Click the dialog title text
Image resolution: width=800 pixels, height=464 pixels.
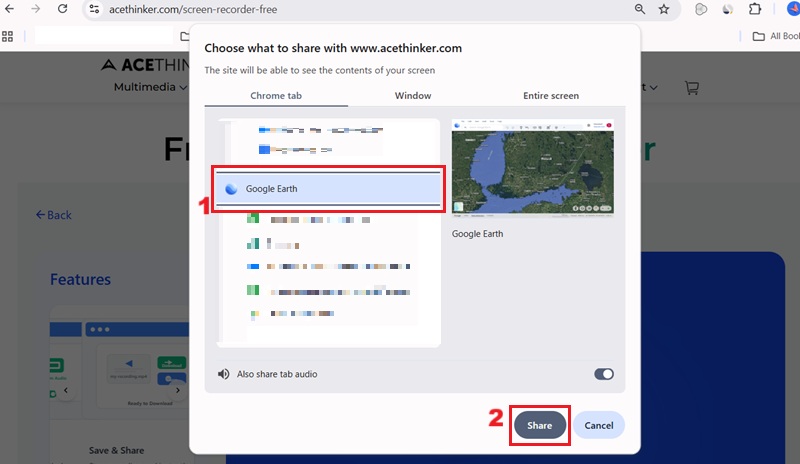[x=333, y=48]
